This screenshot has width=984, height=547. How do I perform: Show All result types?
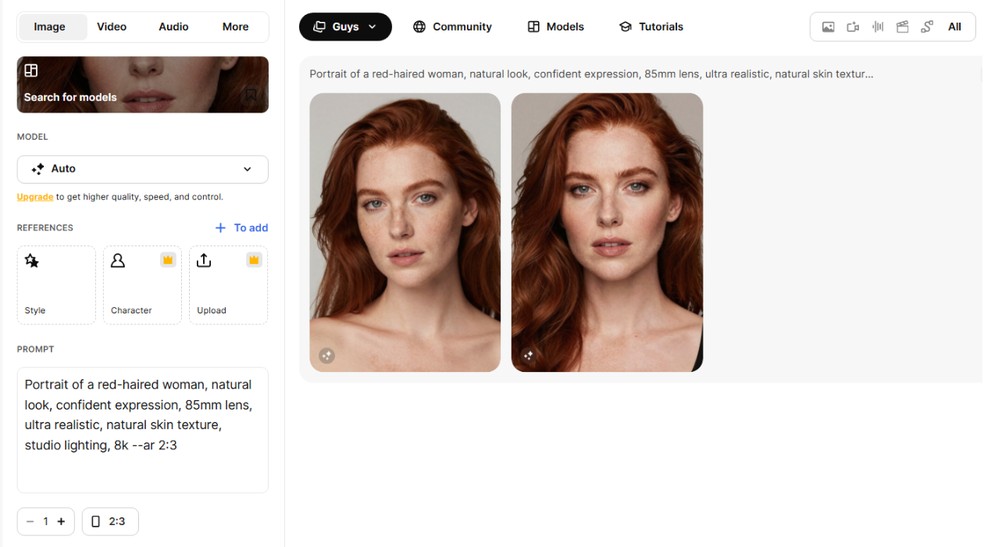coord(955,27)
